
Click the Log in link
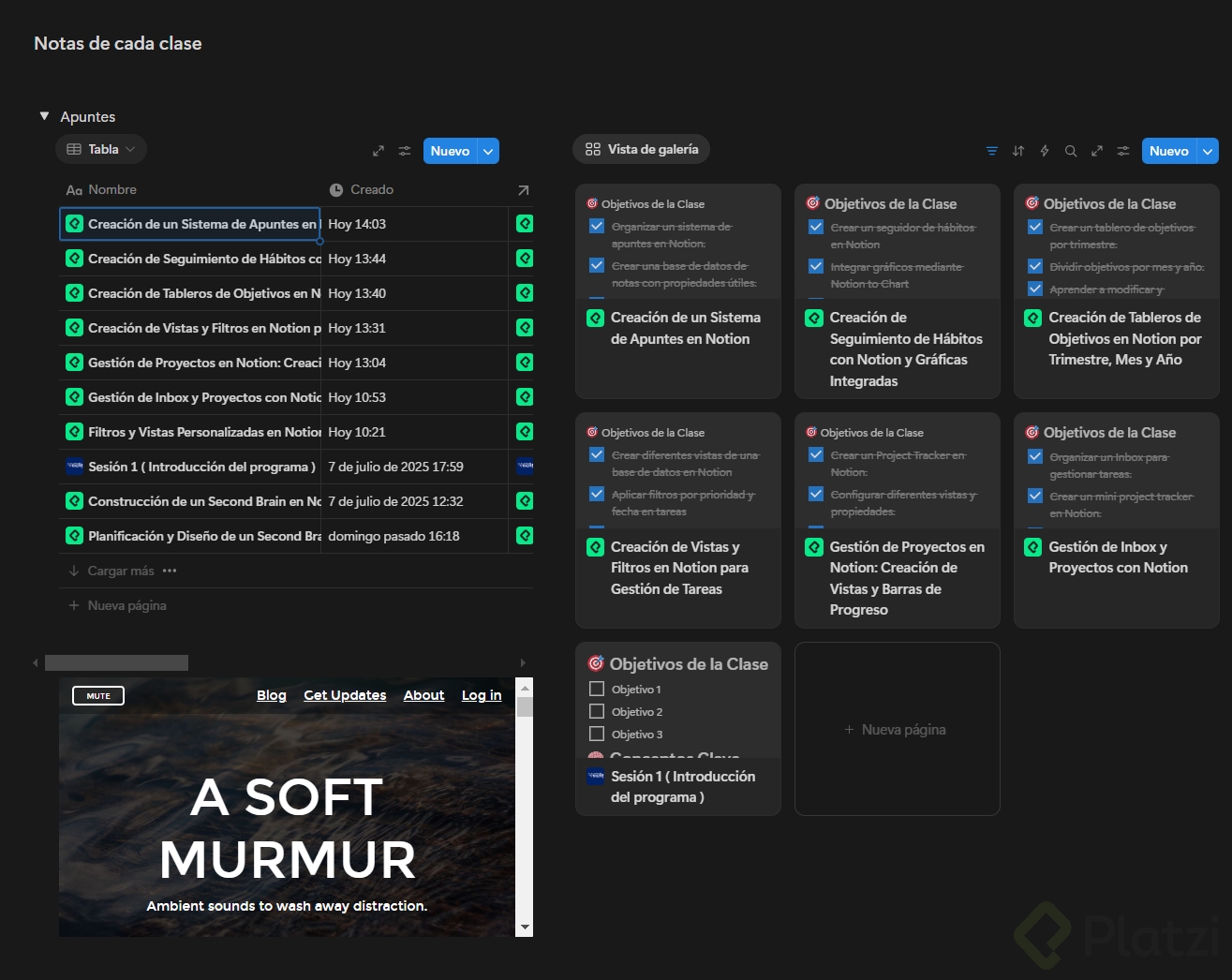tap(482, 695)
